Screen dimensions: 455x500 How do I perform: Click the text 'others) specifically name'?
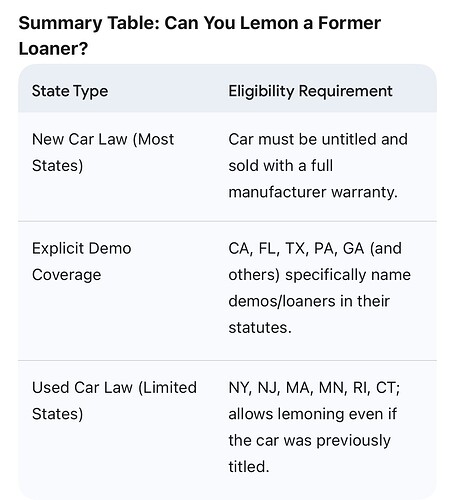click(x=320, y=275)
